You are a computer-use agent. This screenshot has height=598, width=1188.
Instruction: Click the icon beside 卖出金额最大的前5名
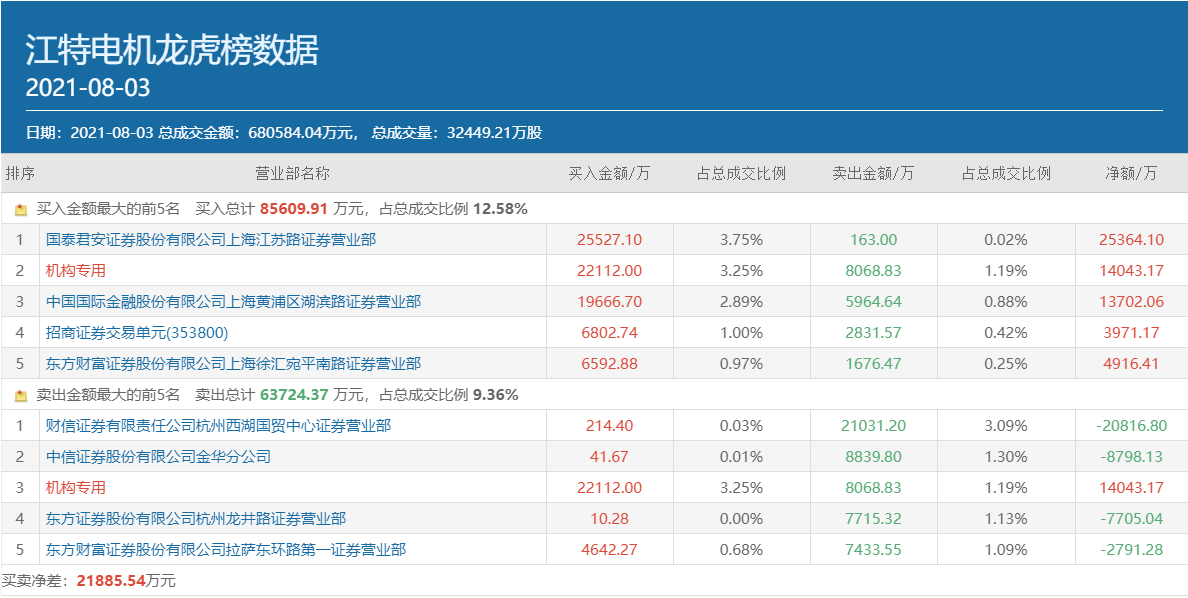[21, 395]
